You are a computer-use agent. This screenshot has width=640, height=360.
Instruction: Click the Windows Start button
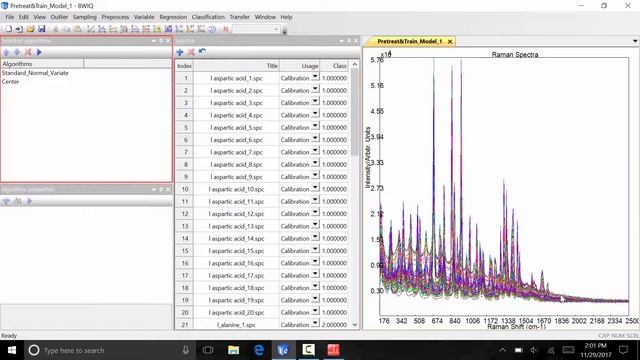(x=12, y=350)
